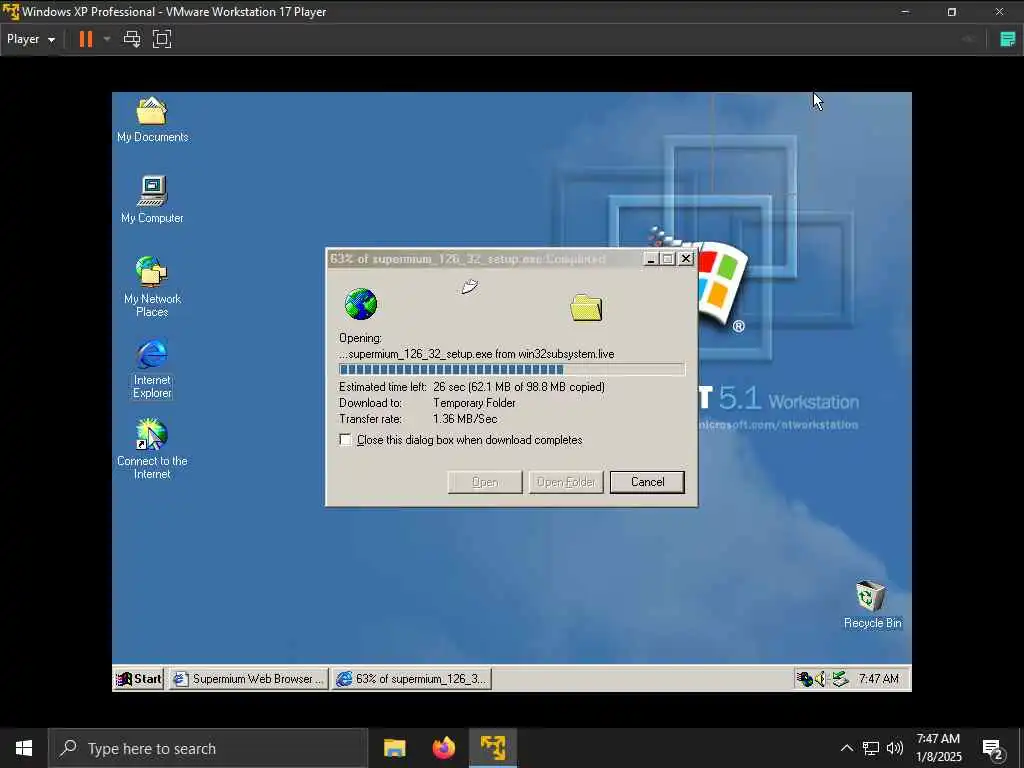Close the download dialog with X
This screenshot has width=1024, height=768.
[686, 259]
